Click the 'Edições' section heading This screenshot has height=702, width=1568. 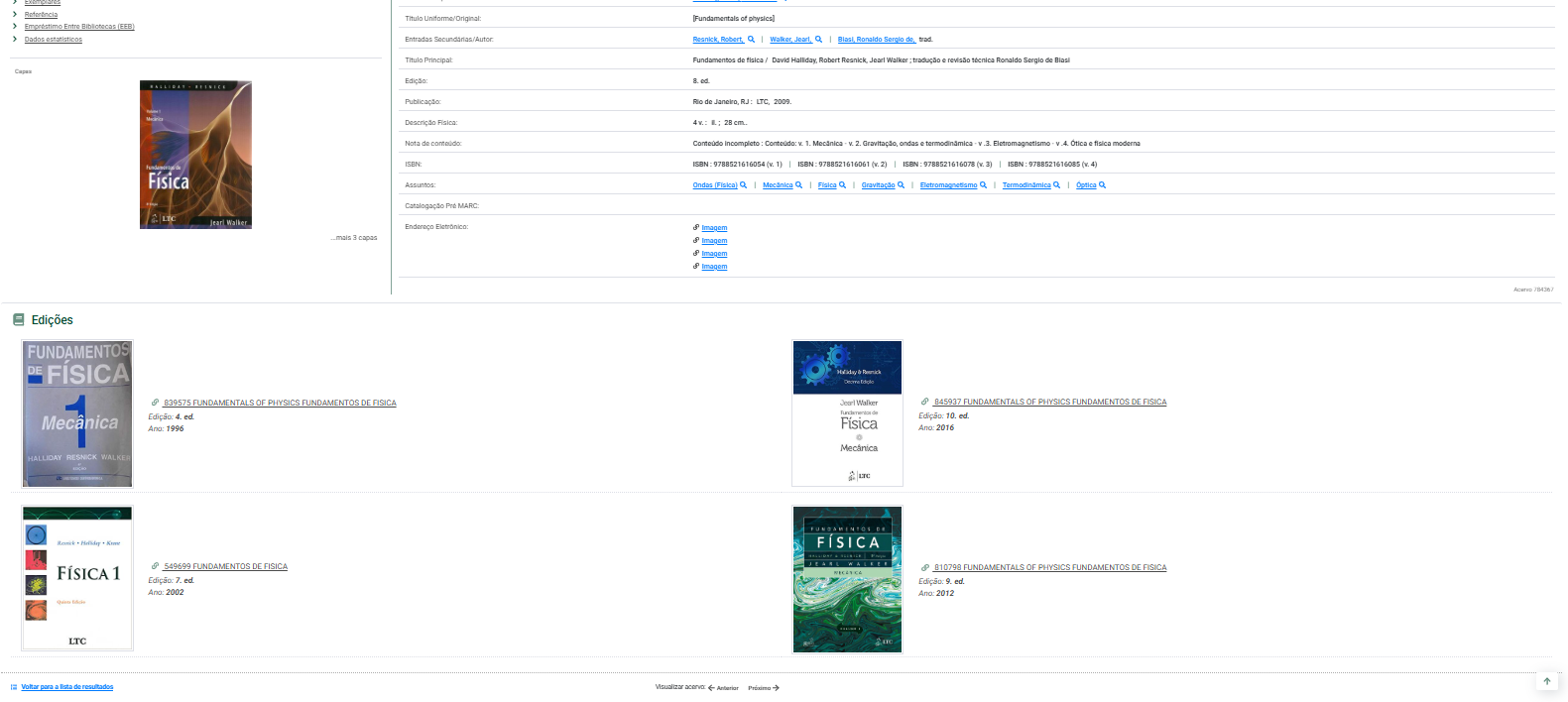coord(53,320)
